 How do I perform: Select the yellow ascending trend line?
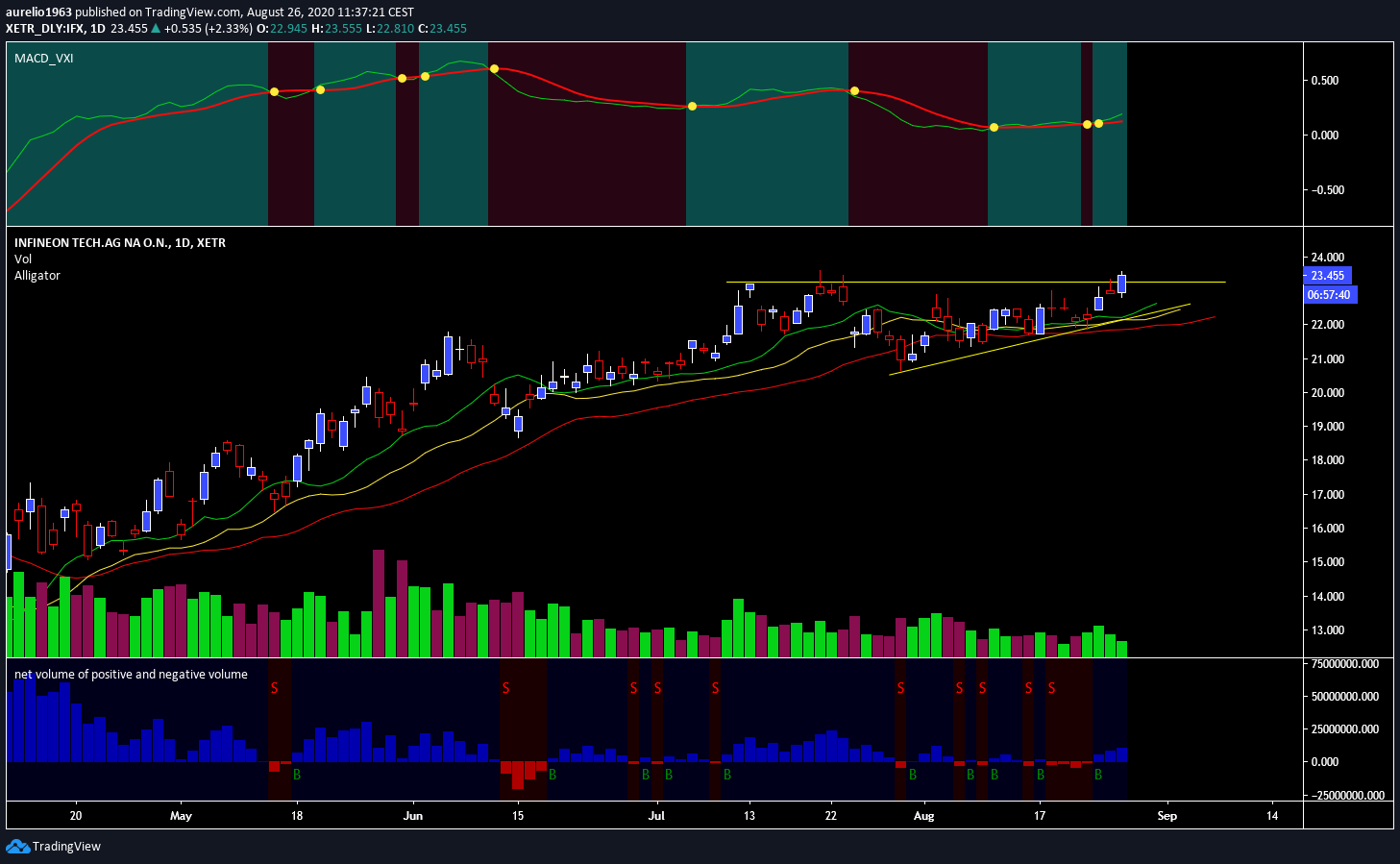click(1040, 339)
